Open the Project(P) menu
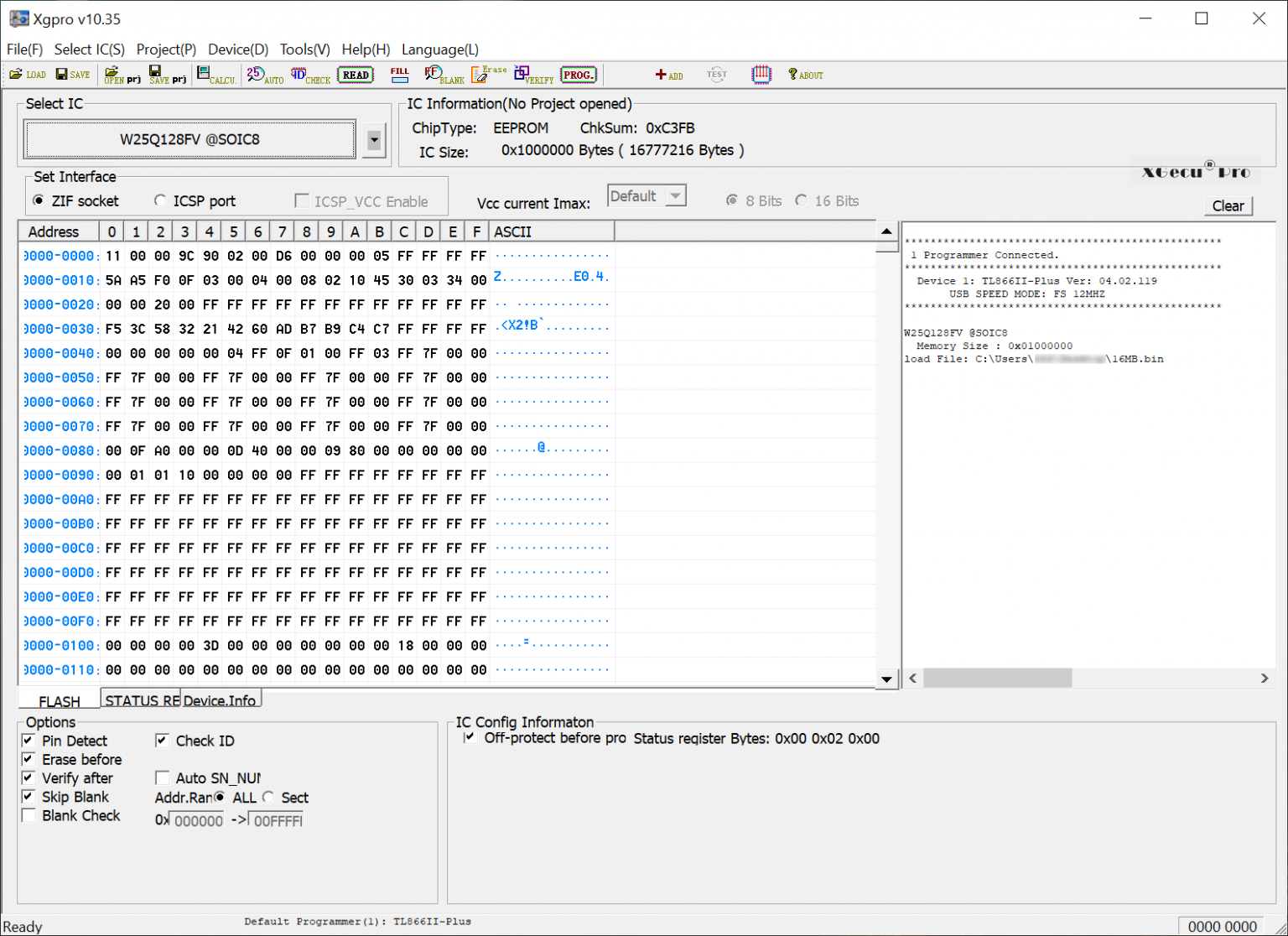The height and width of the screenshot is (936, 1288). click(x=166, y=49)
